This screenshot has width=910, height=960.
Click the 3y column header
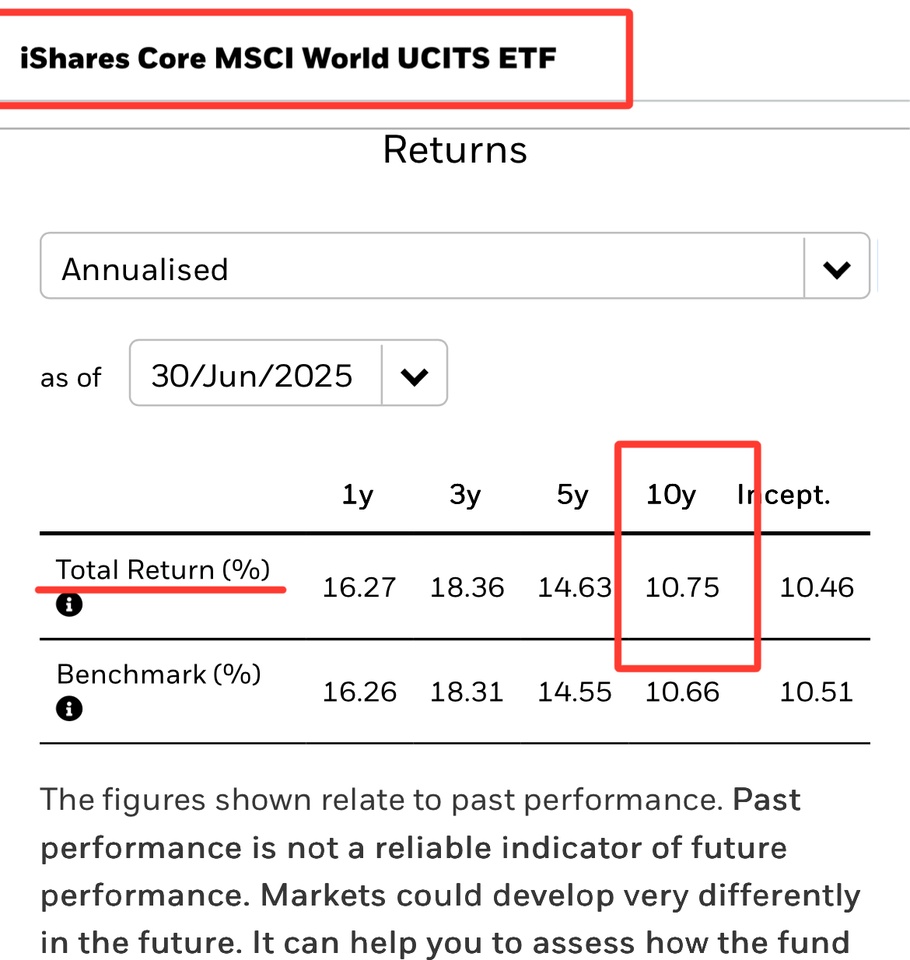click(x=465, y=495)
